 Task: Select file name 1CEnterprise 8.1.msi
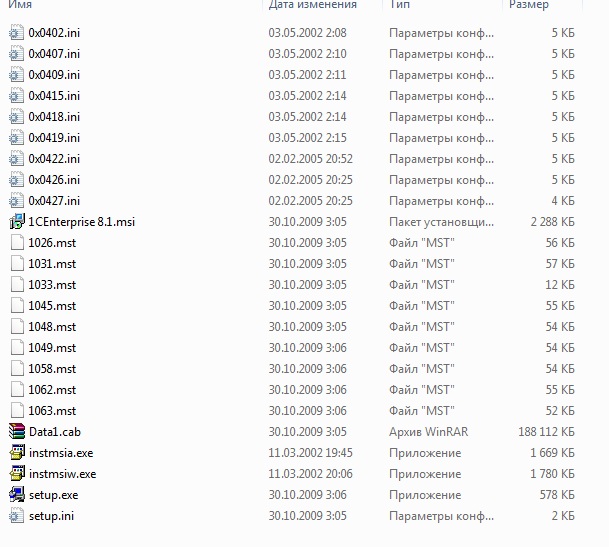(x=82, y=222)
